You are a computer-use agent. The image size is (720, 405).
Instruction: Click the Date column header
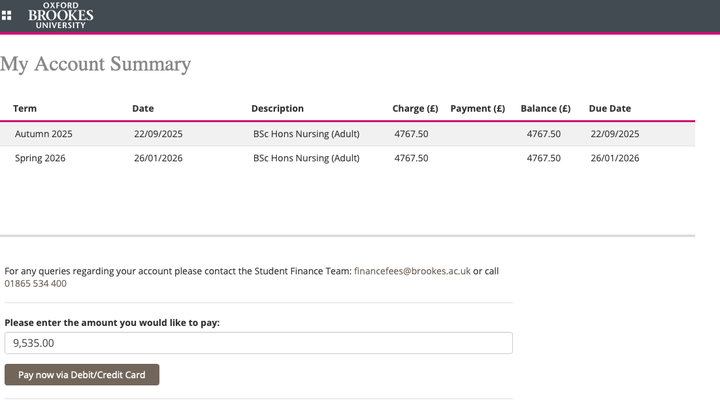143,108
